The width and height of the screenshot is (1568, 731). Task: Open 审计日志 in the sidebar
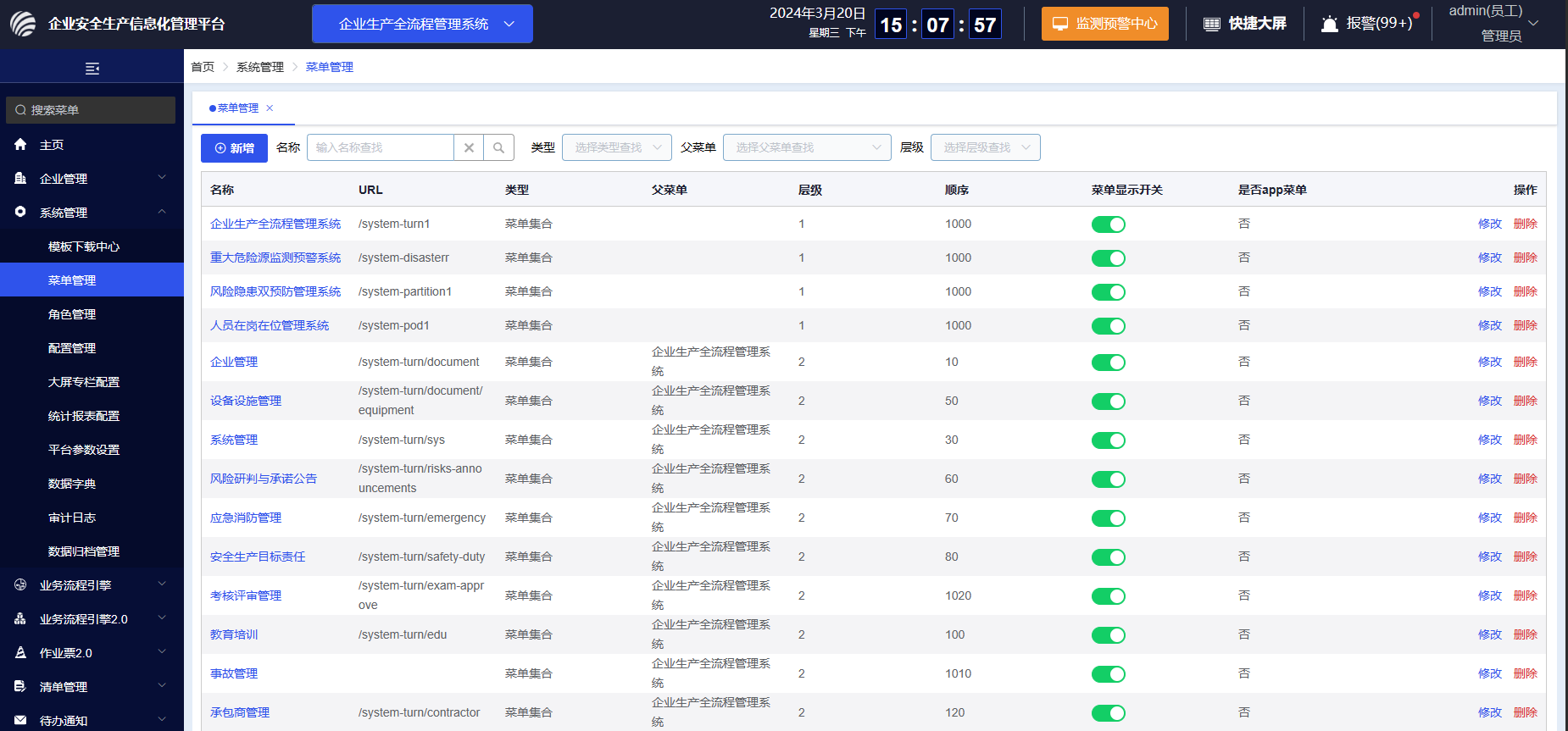click(x=92, y=518)
